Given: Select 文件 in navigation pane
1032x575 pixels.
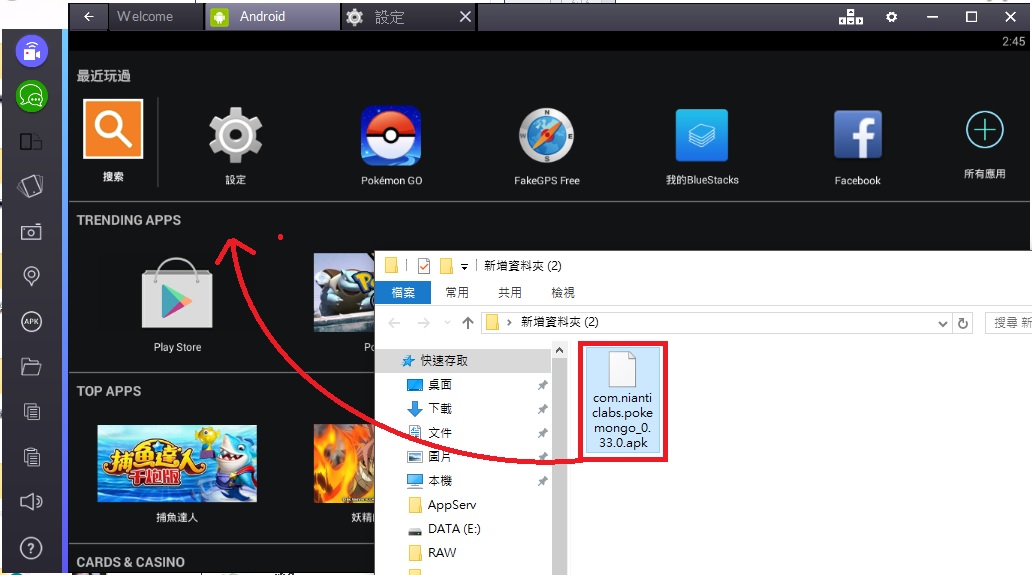Looking at the screenshot, I should click(x=440, y=433).
